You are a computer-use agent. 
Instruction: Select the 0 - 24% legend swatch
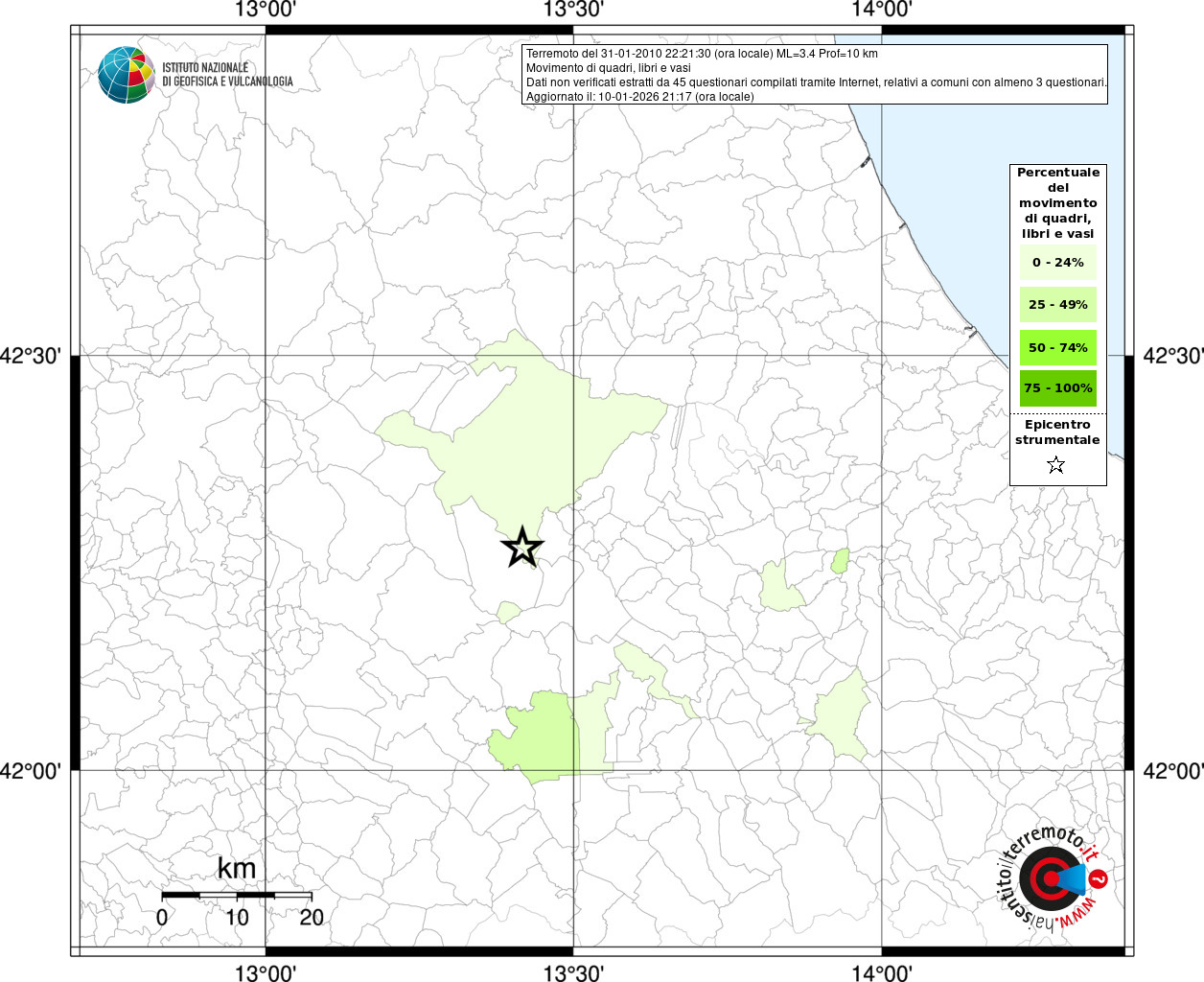click(1058, 263)
